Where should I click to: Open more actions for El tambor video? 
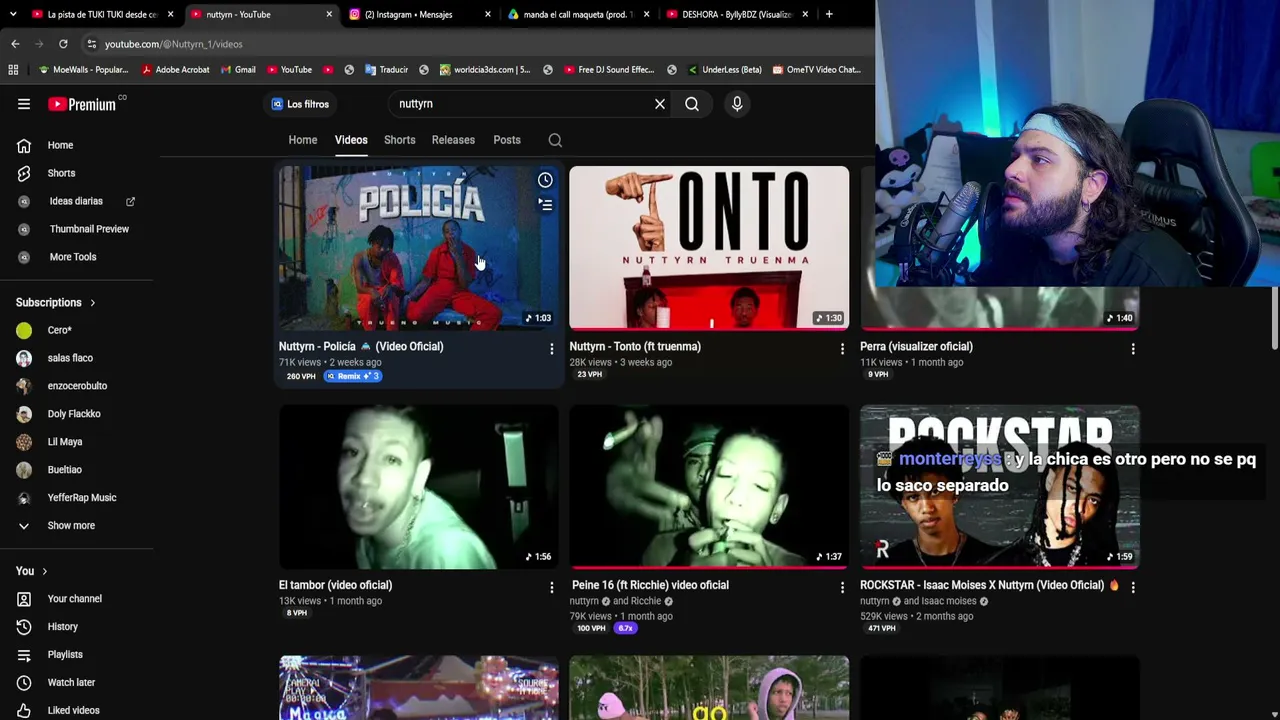[551, 588]
